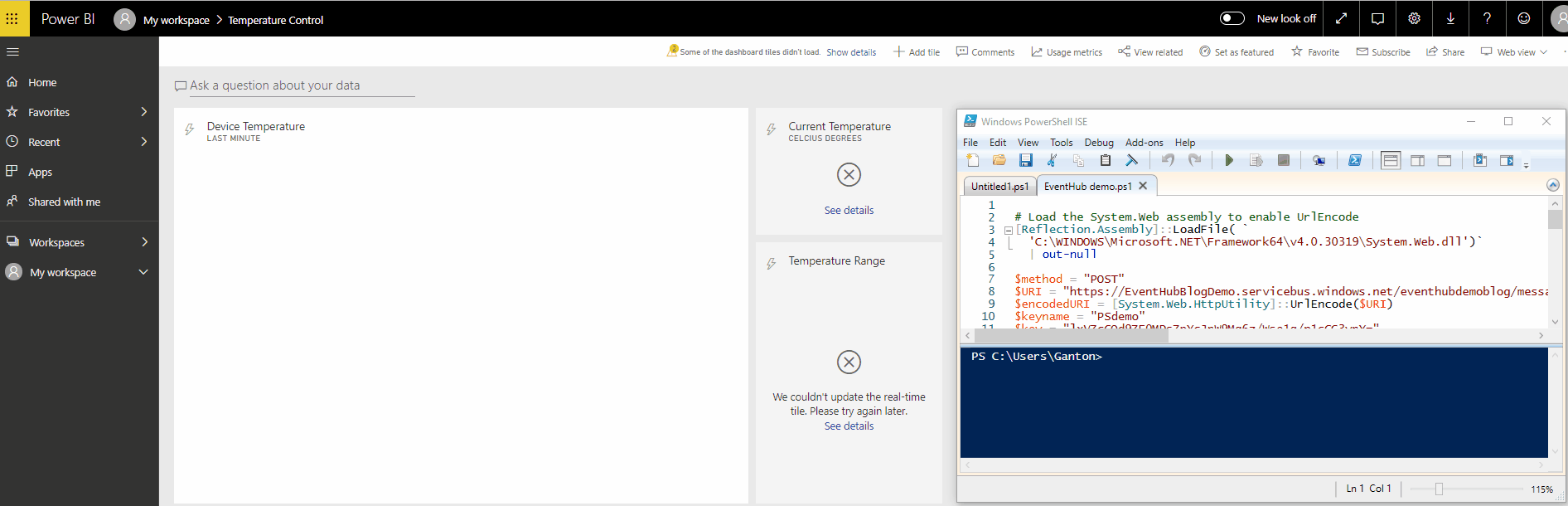The image size is (1568, 506).
Task: Open the View menu in PowerShell ISE
Action: (1028, 143)
